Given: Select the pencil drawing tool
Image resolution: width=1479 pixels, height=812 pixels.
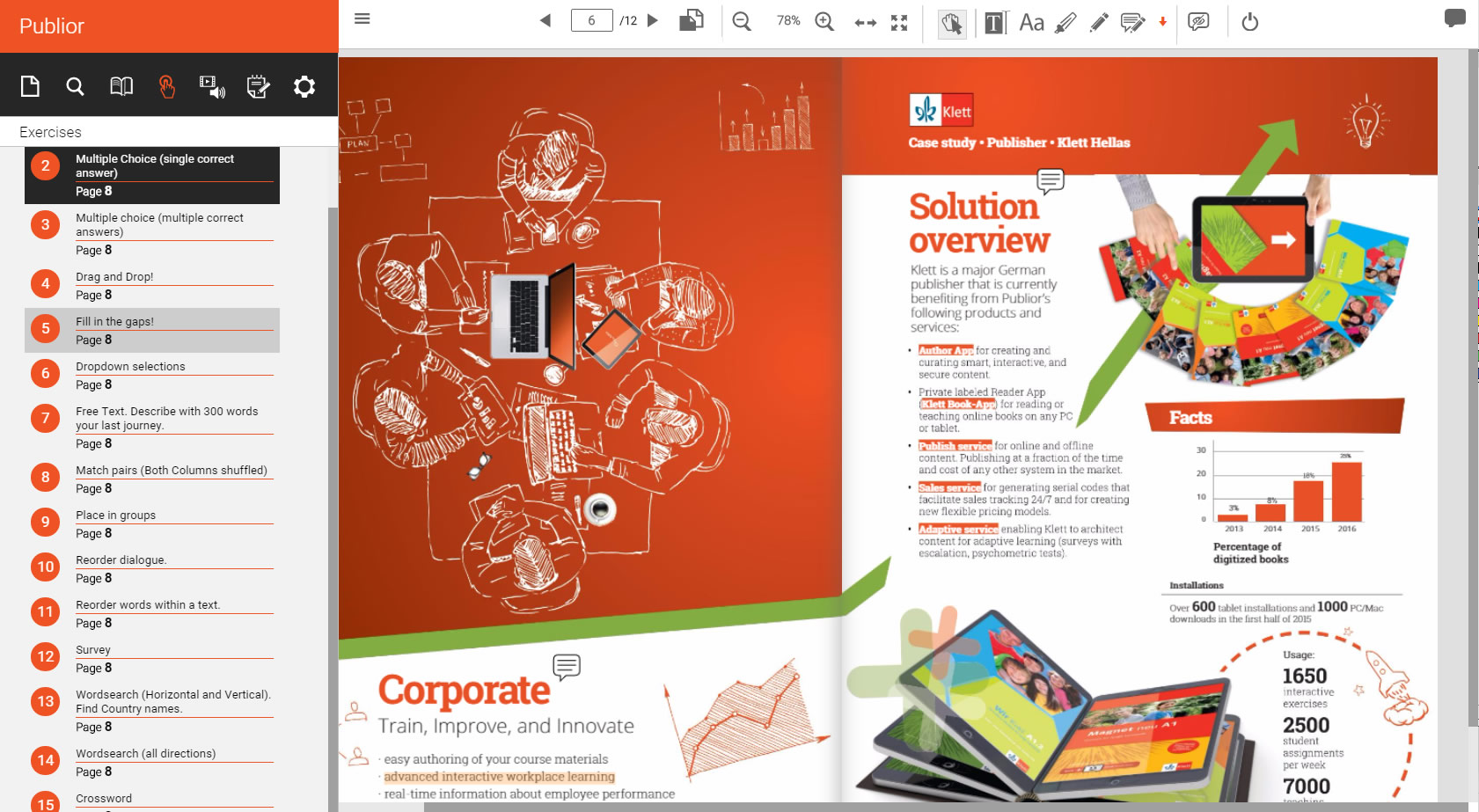Looking at the screenshot, I should click(1099, 22).
